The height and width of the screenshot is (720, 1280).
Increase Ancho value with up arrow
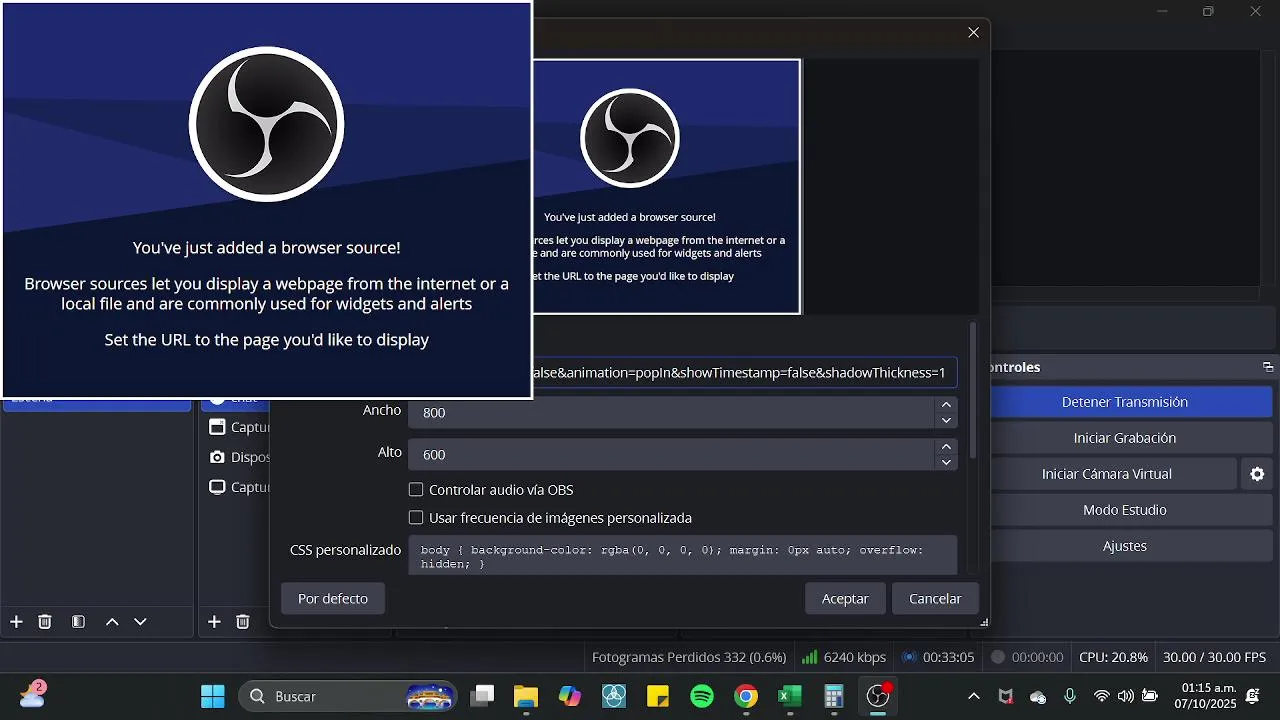[946, 404]
